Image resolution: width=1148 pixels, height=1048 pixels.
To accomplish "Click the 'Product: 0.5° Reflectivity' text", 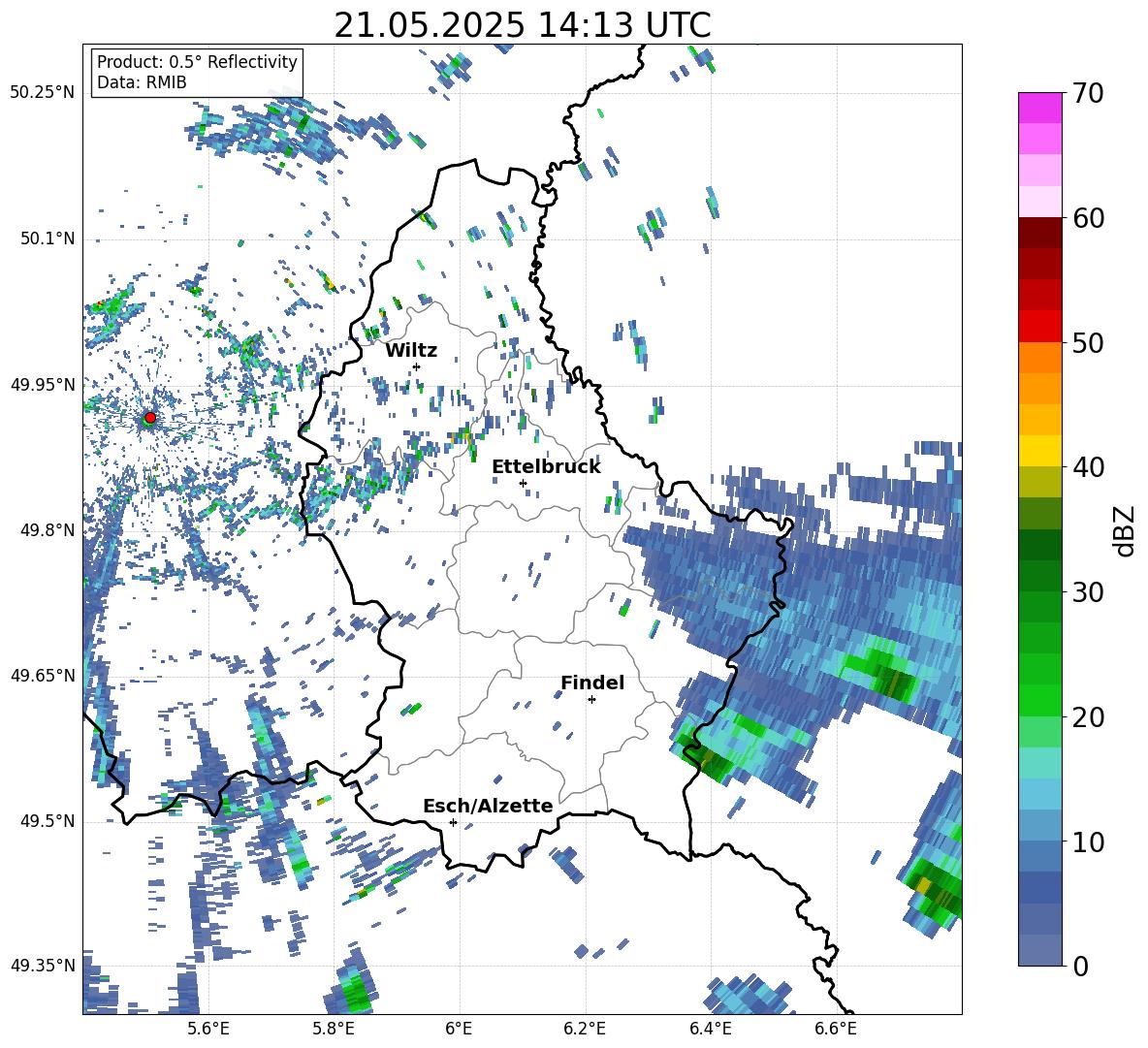I will coord(197,61).
